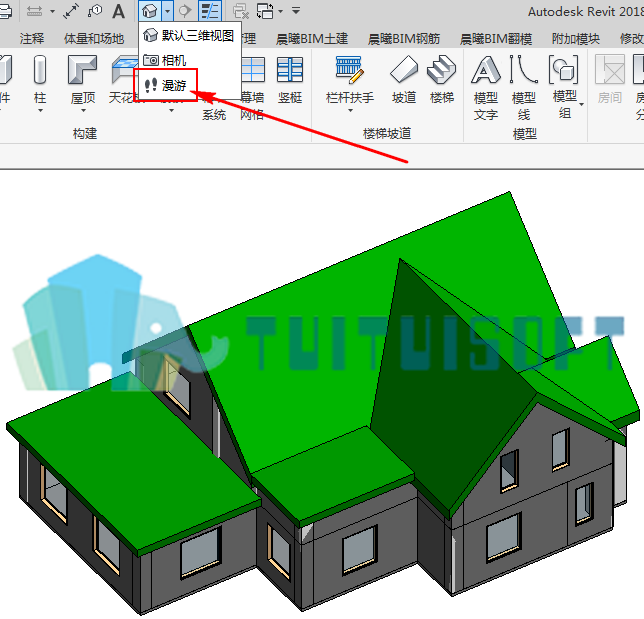Open customize quick access toolbar arrow
Image resolution: width=644 pixels, height=619 pixels.
pyautogui.click(x=296, y=11)
